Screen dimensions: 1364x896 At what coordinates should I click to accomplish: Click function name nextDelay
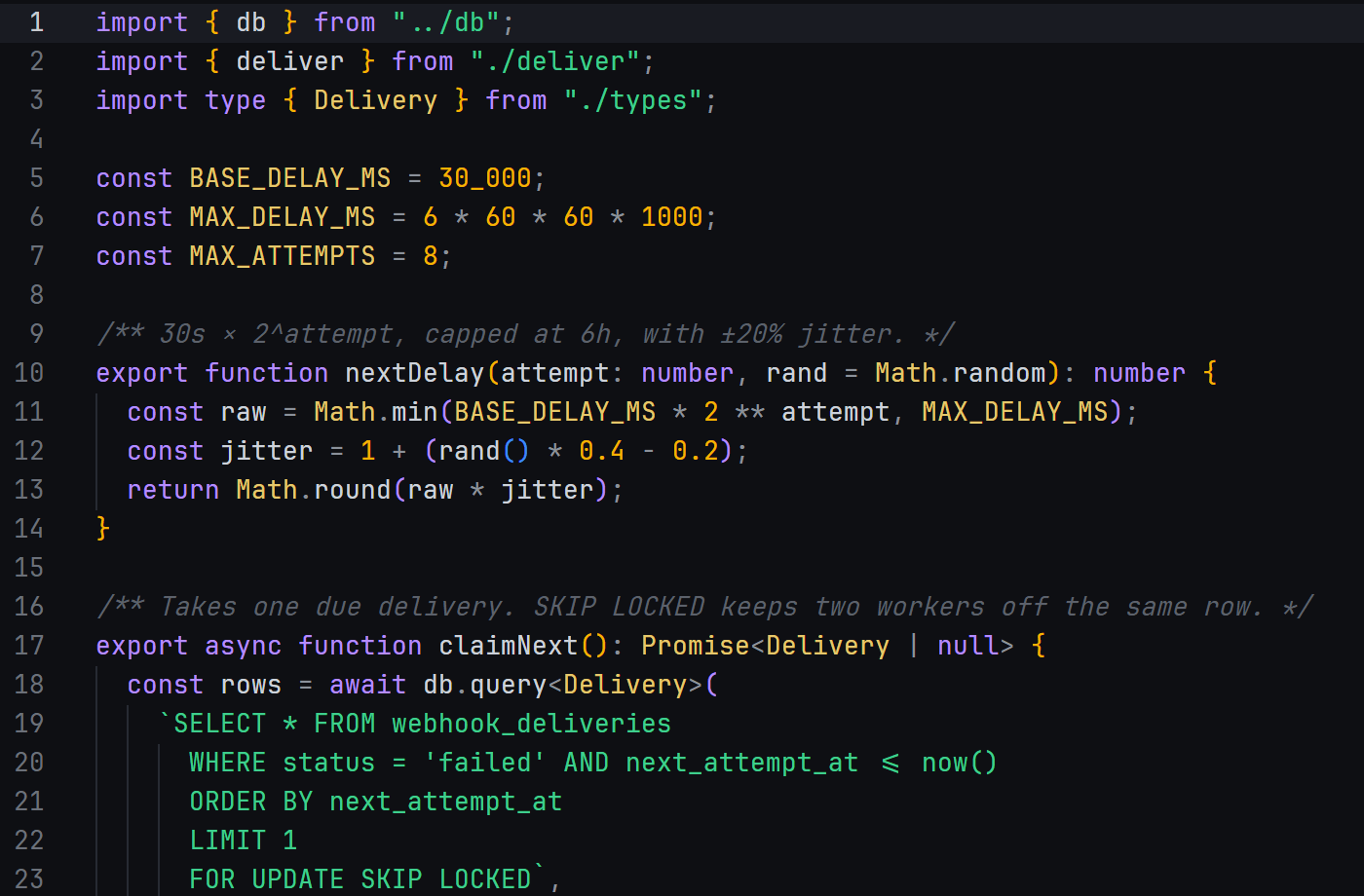(x=415, y=372)
